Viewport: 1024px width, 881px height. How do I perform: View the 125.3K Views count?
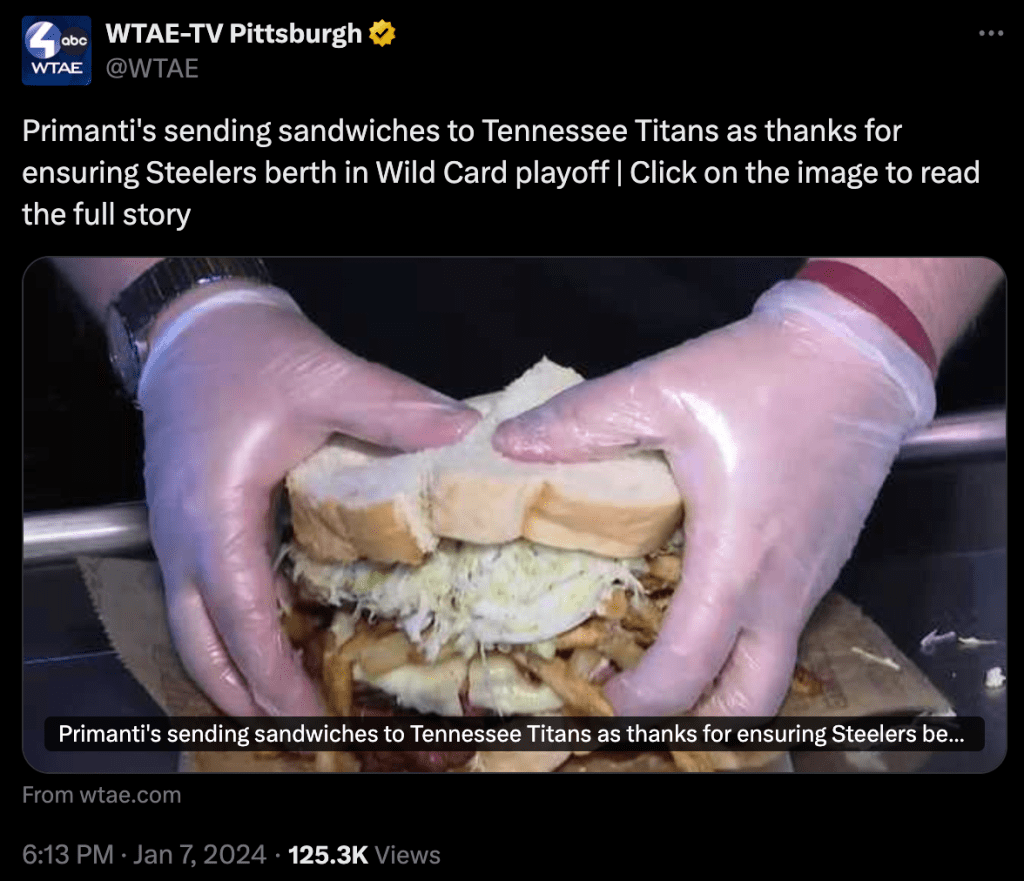(364, 855)
